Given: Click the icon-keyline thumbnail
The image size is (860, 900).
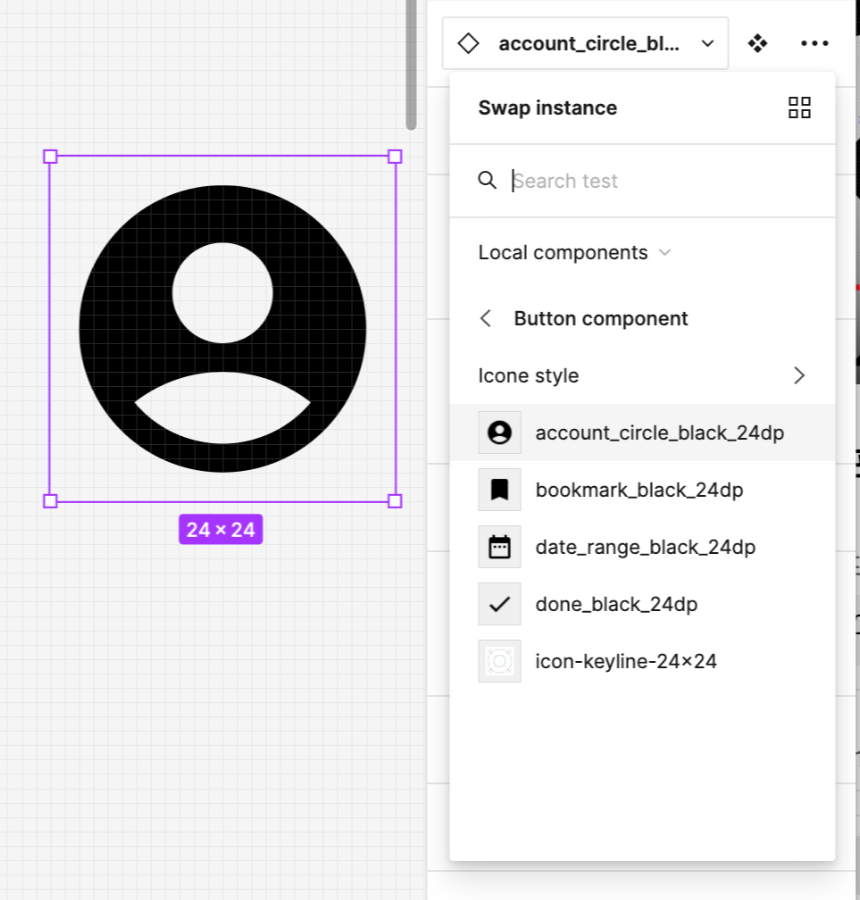Looking at the screenshot, I should click(499, 661).
